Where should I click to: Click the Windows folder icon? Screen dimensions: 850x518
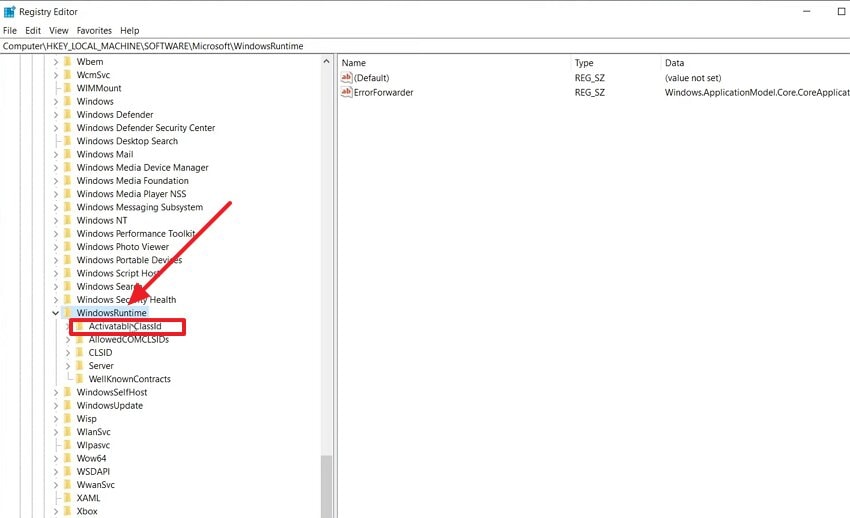tap(68, 101)
